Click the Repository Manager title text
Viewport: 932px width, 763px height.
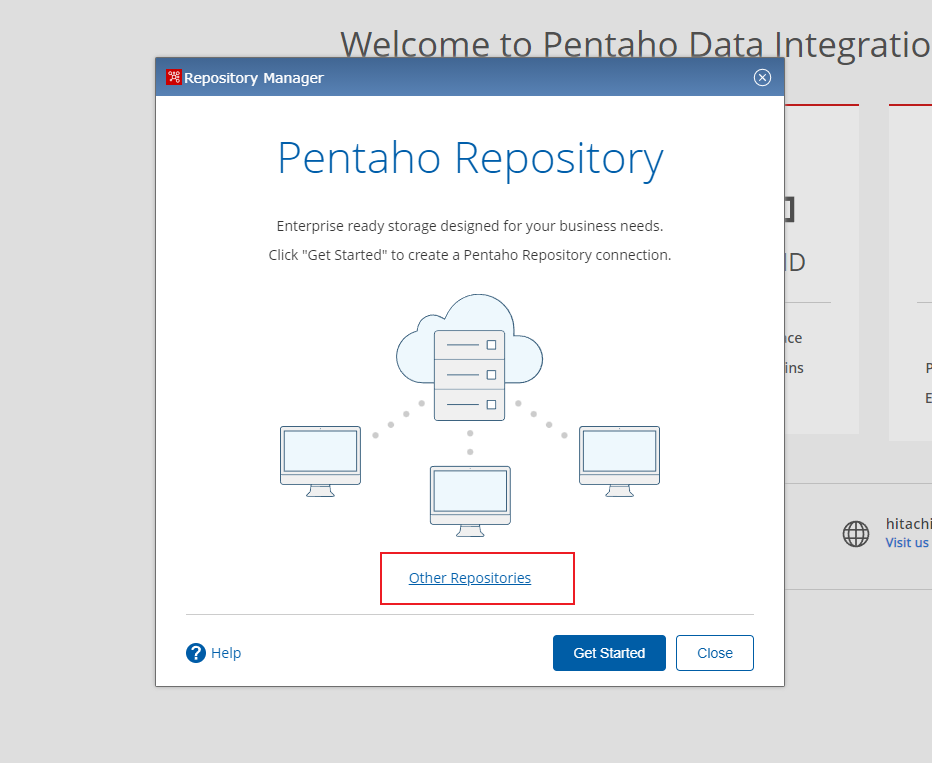[254, 78]
